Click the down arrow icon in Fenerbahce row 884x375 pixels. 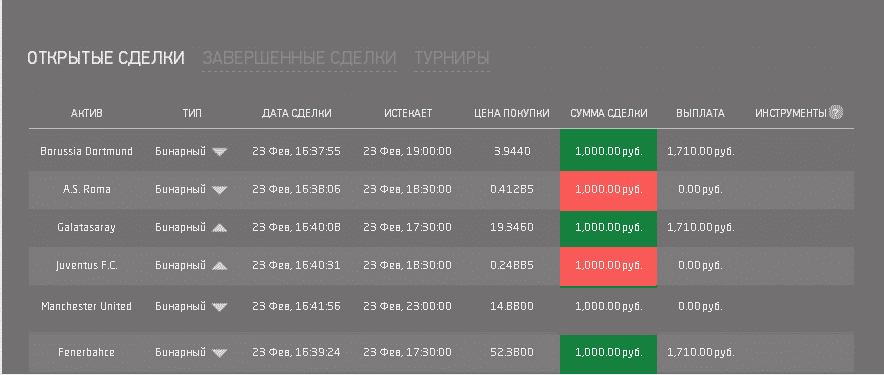click(220, 353)
